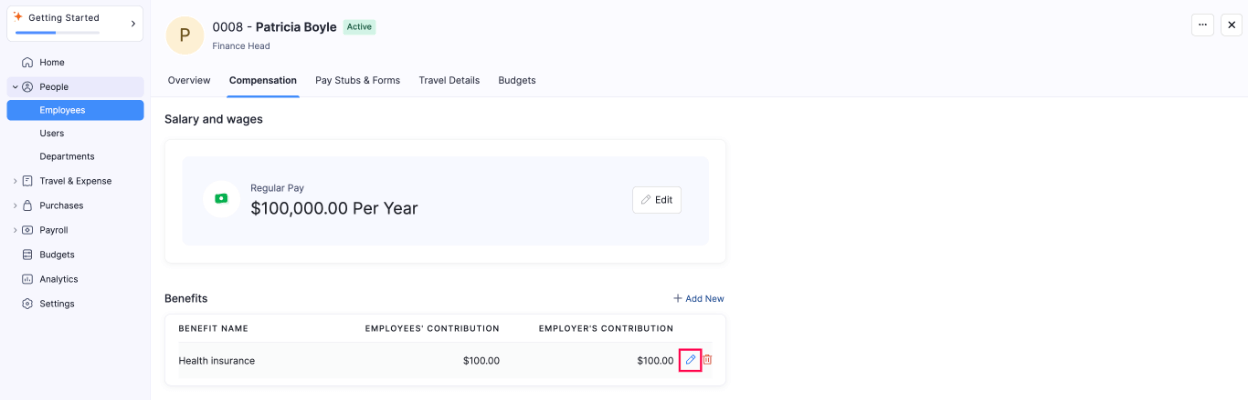1252x408 pixels.
Task: Edit the Health insurance benefit pencil icon
Action: (x=690, y=360)
